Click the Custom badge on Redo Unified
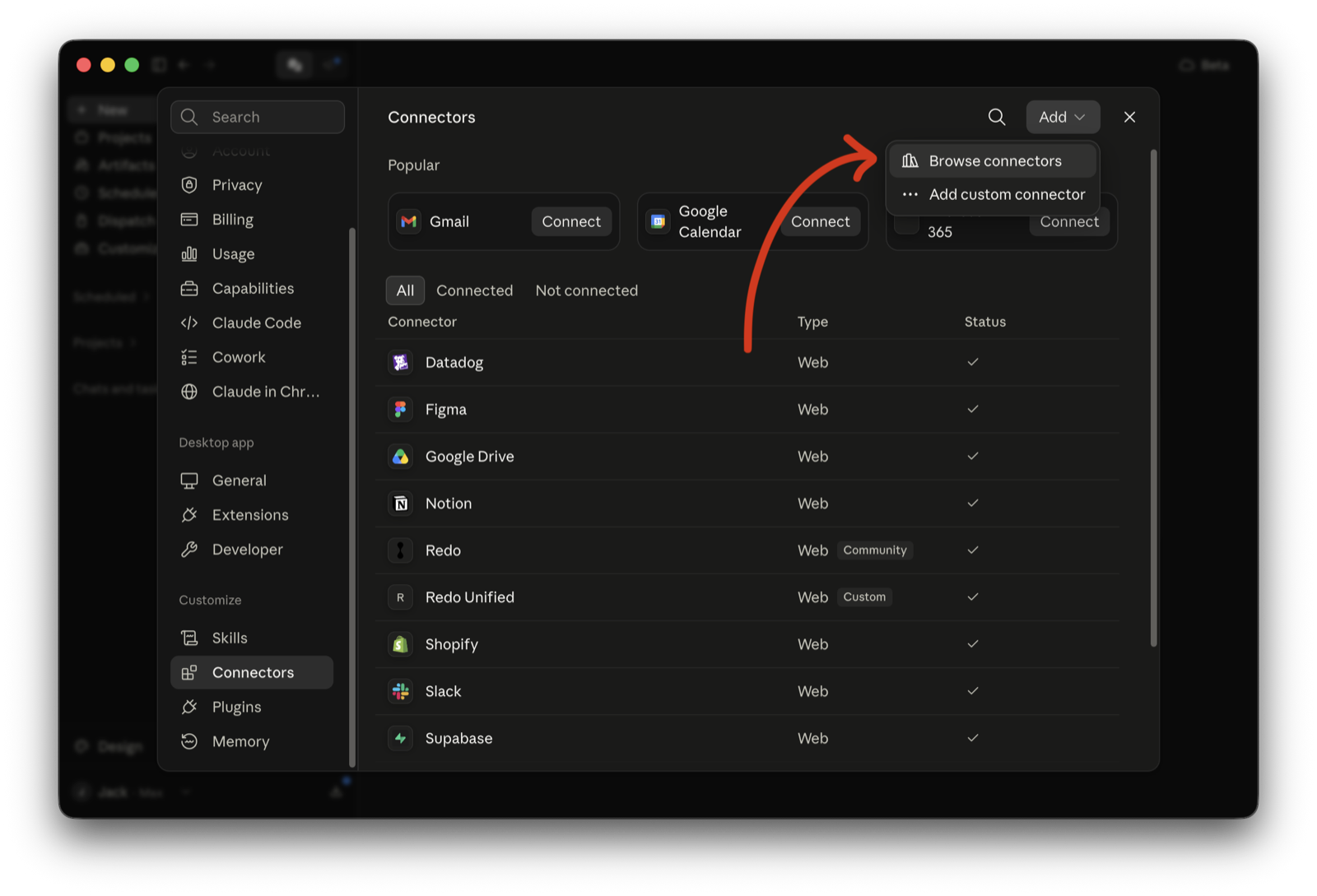This screenshot has width=1317, height=896. 864,597
